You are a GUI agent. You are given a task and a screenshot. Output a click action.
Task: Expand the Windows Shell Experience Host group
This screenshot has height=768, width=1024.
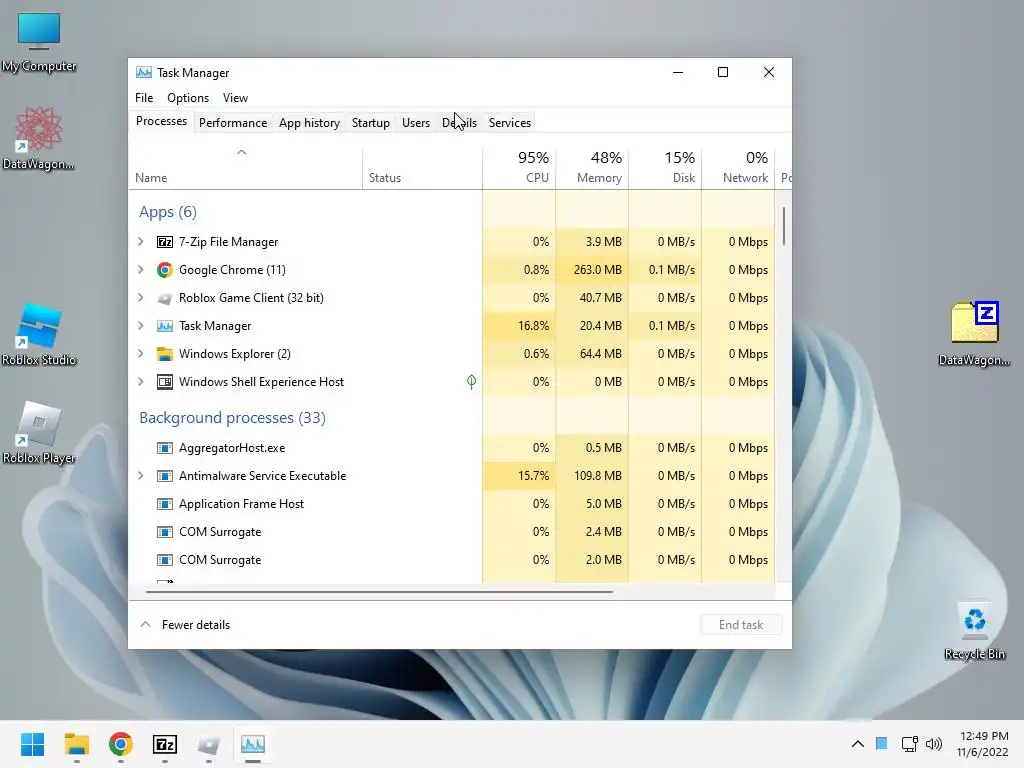coord(140,382)
